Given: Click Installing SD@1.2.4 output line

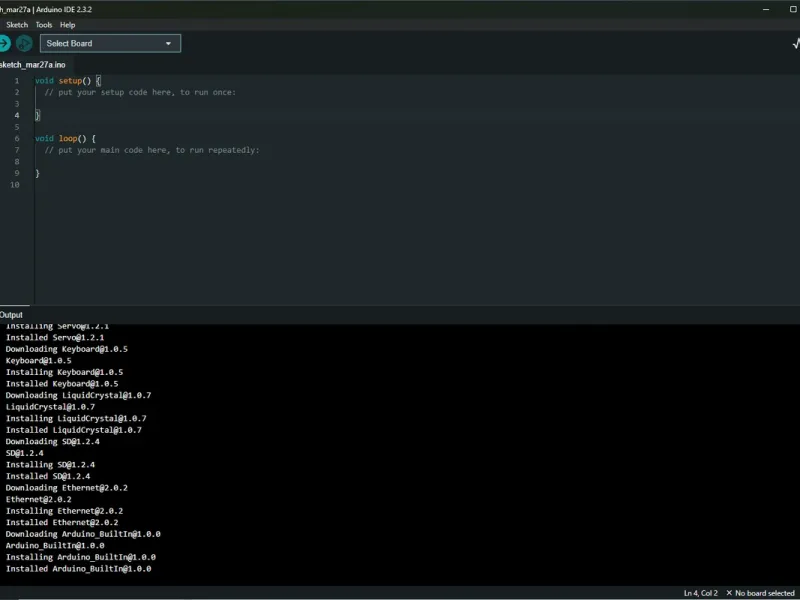Looking at the screenshot, I should [51, 465].
